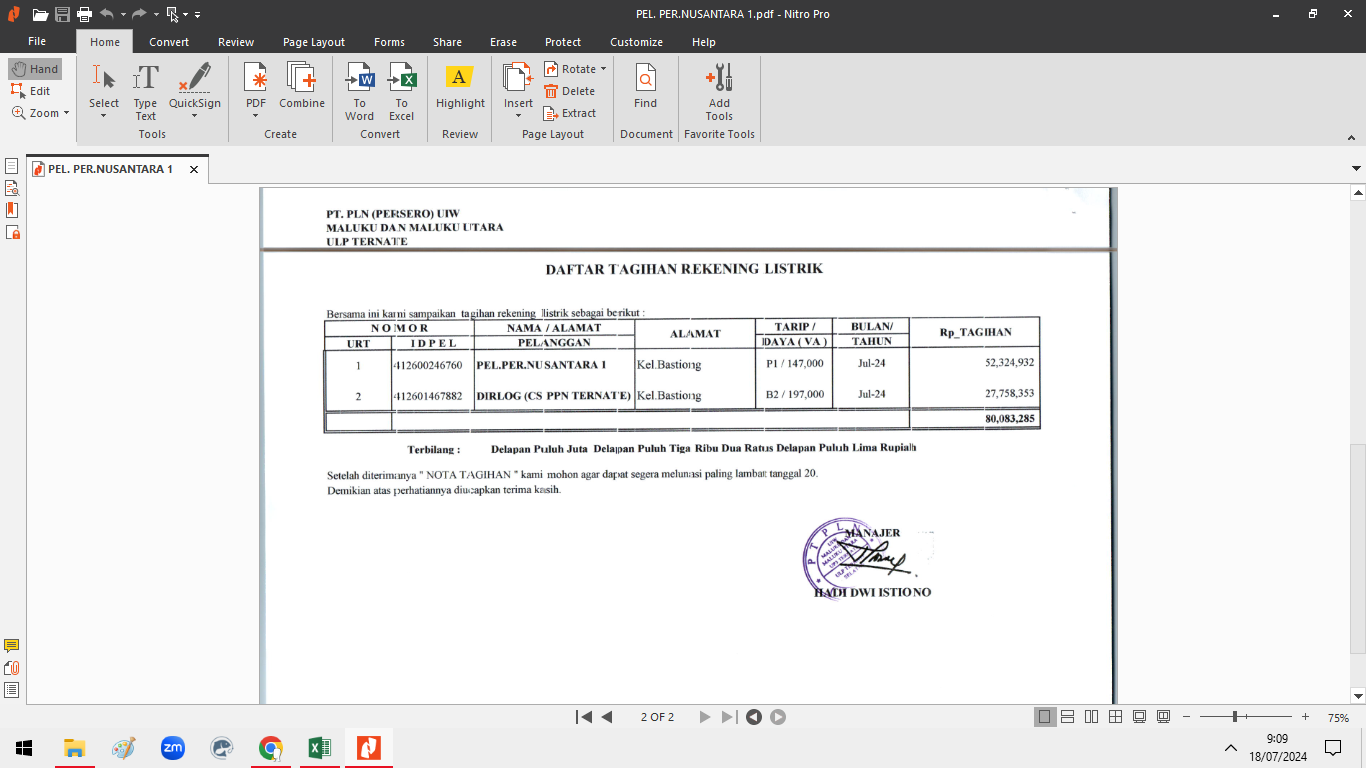Click the Print icon in quick access toolbar
The width and height of the screenshot is (1366, 768).
point(84,14)
